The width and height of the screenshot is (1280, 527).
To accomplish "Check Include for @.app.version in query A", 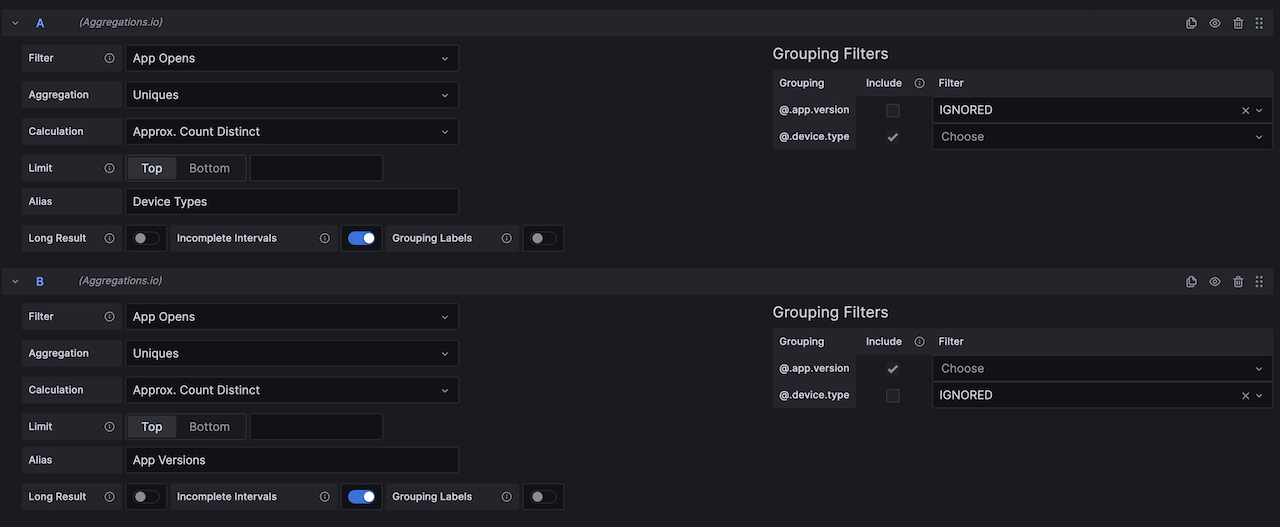I will point(892,111).
